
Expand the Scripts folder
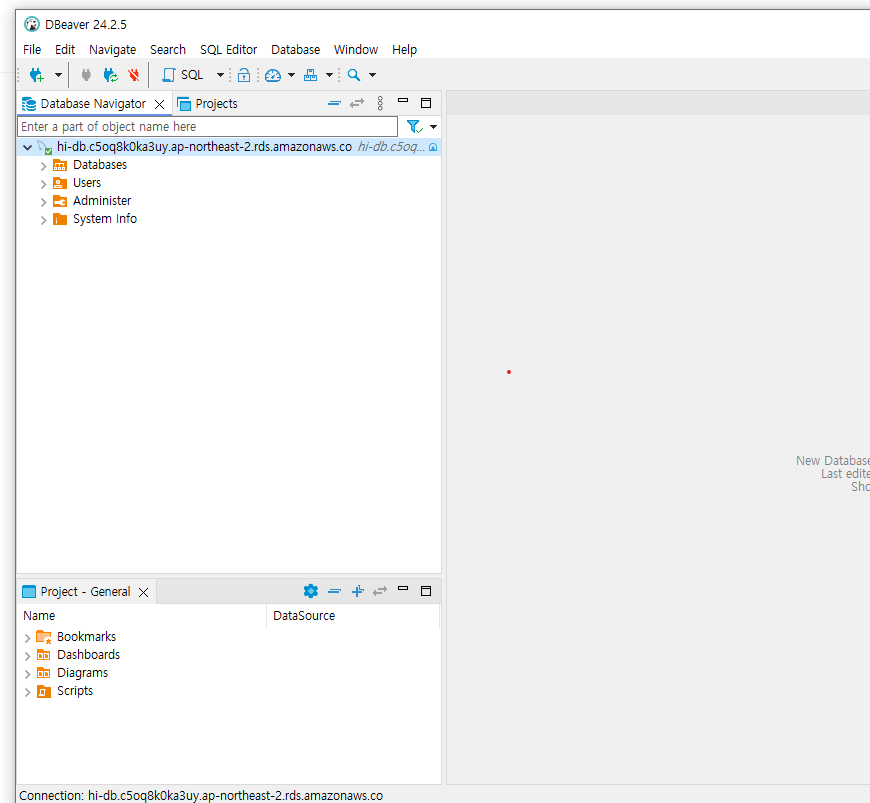(x=27, y=692)
